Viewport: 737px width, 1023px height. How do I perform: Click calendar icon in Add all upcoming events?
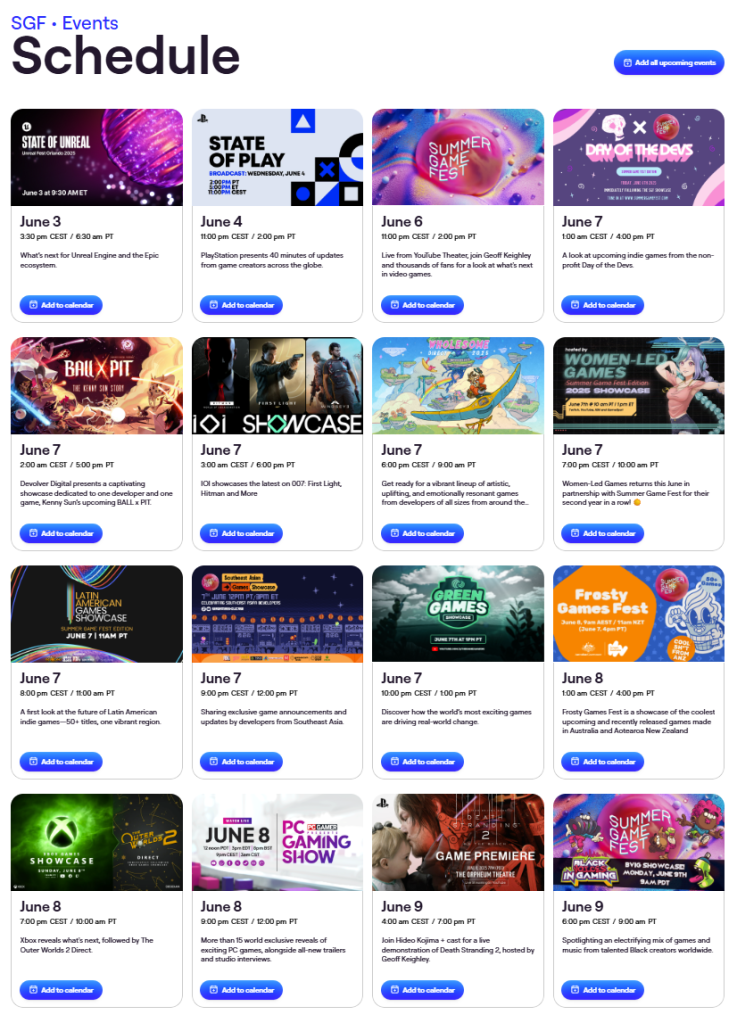coord(627,63)
